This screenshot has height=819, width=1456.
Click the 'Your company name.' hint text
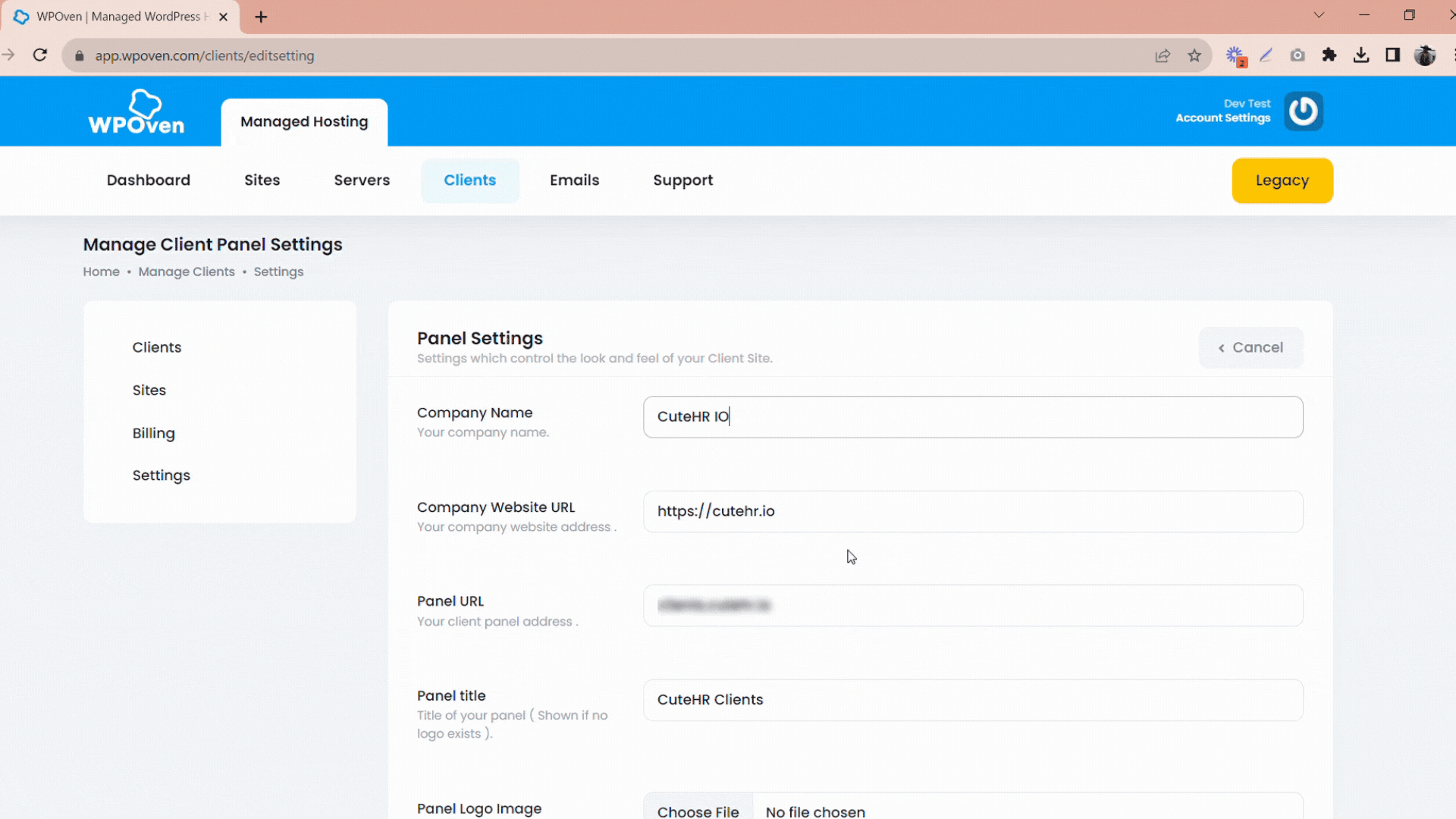(x=483, y=432)
